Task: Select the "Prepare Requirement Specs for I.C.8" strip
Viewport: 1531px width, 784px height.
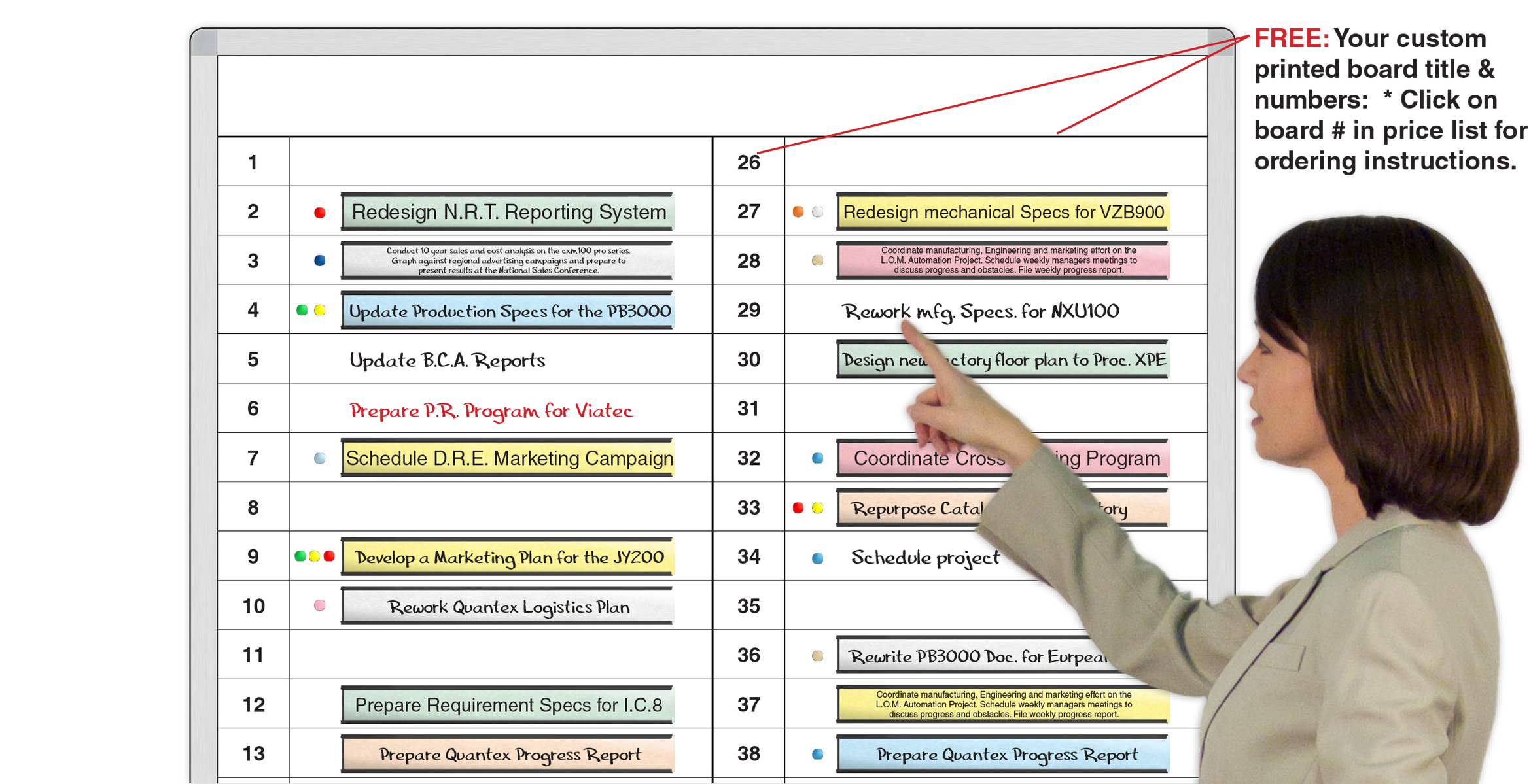Action: (x=508, y=704)
